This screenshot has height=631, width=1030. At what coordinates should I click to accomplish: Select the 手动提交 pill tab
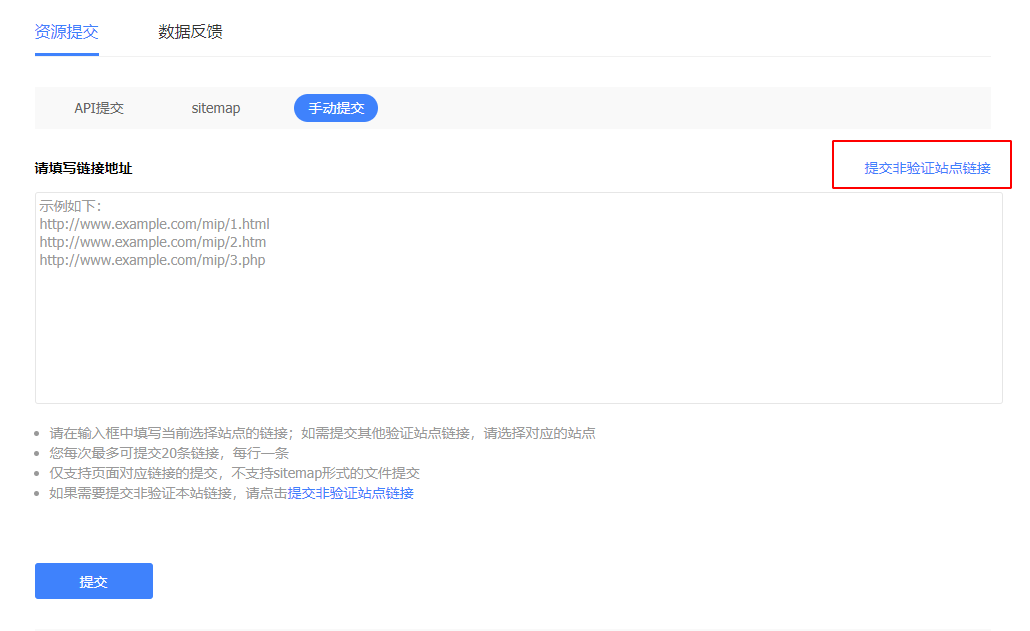pos(336,108)
